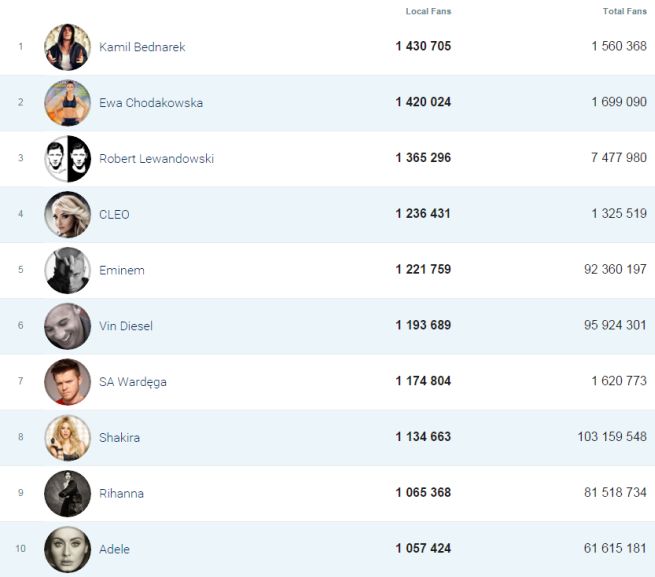The height and width of the screenshot is (577, 655).
Task: Open the Robert Lewandowski name link
Action: [156, 159]
